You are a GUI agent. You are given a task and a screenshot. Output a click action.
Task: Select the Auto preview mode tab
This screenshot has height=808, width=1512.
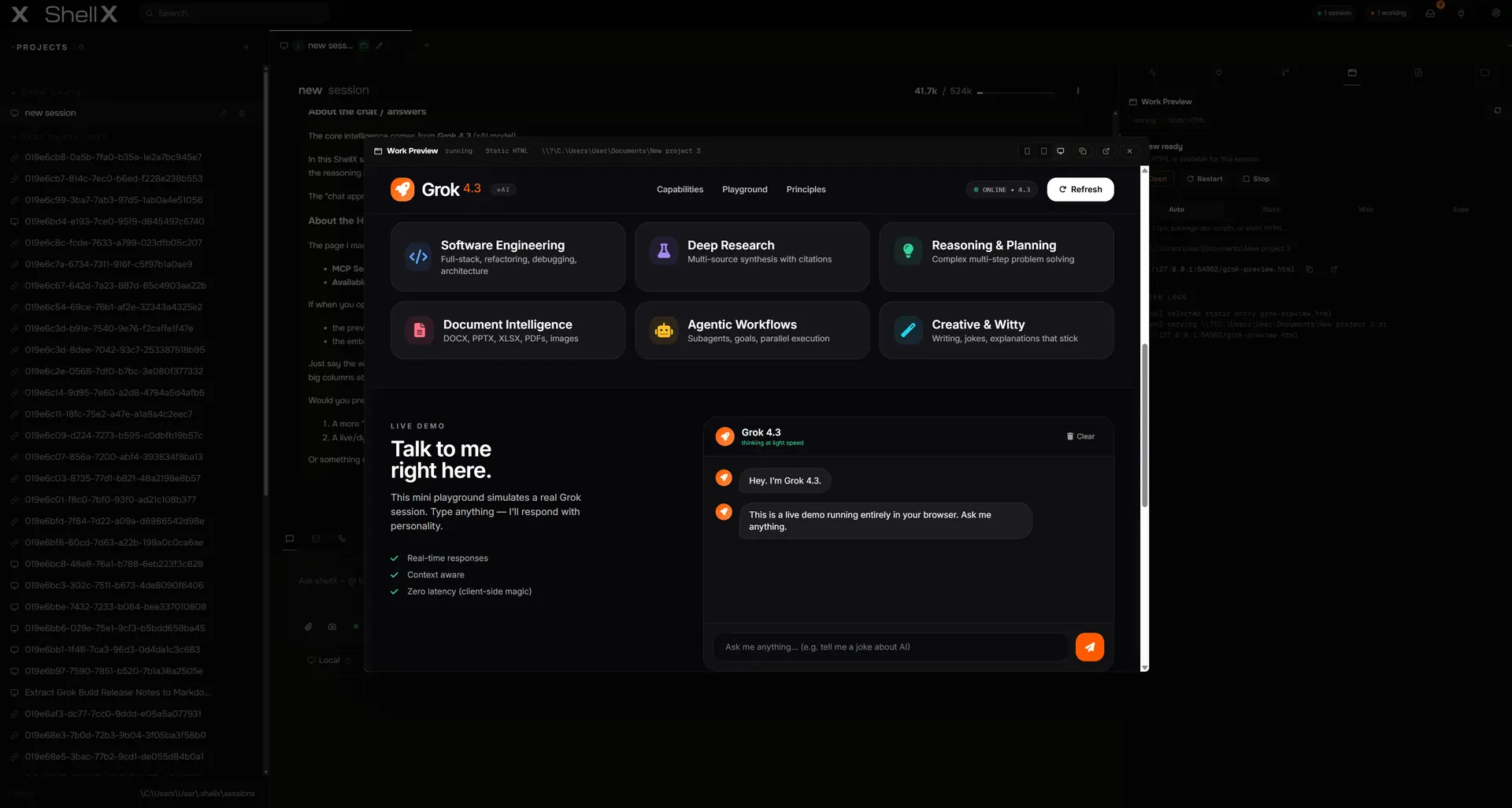pos(1176,209)
